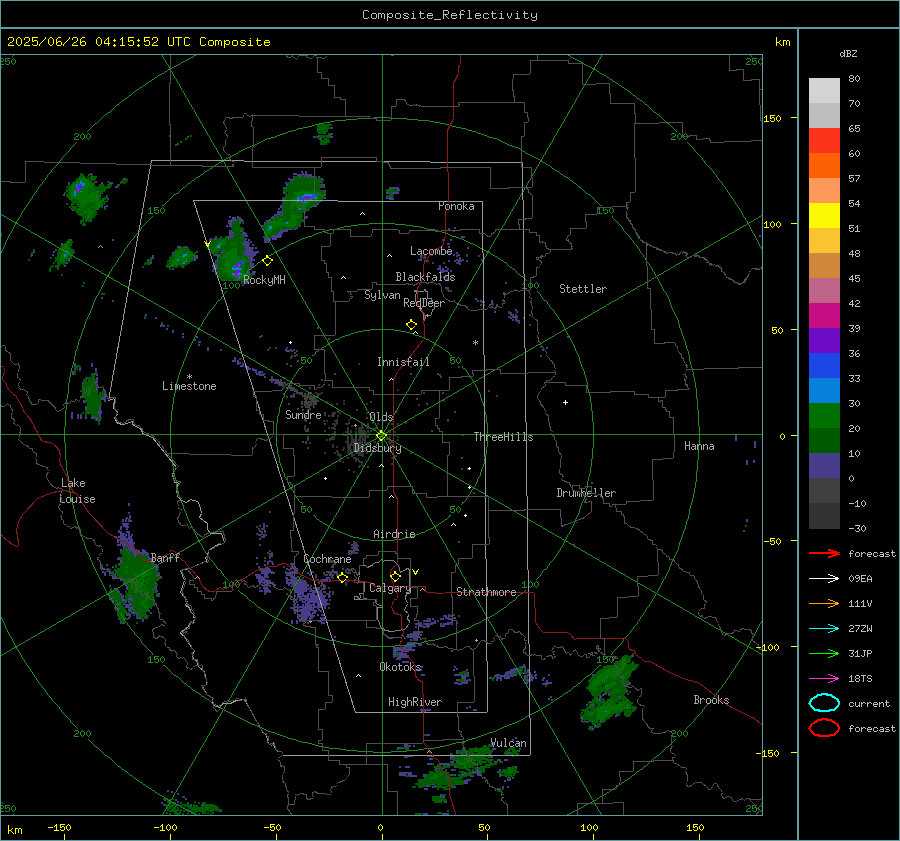Select the light gray 80–70 dBZ swatch
The height and width of the screenshot is (841, 900).
pyautogui.click(x=824, y=91)
